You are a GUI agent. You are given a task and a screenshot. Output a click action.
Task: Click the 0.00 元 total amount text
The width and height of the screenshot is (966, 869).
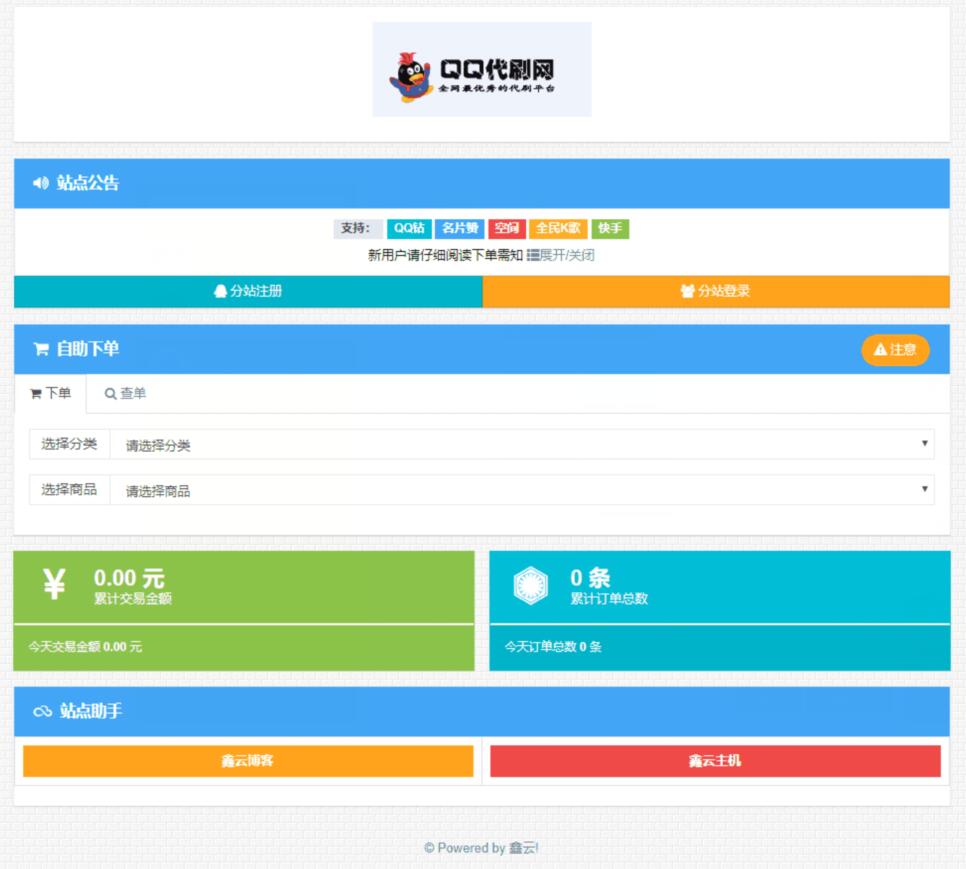click(129, 578)
